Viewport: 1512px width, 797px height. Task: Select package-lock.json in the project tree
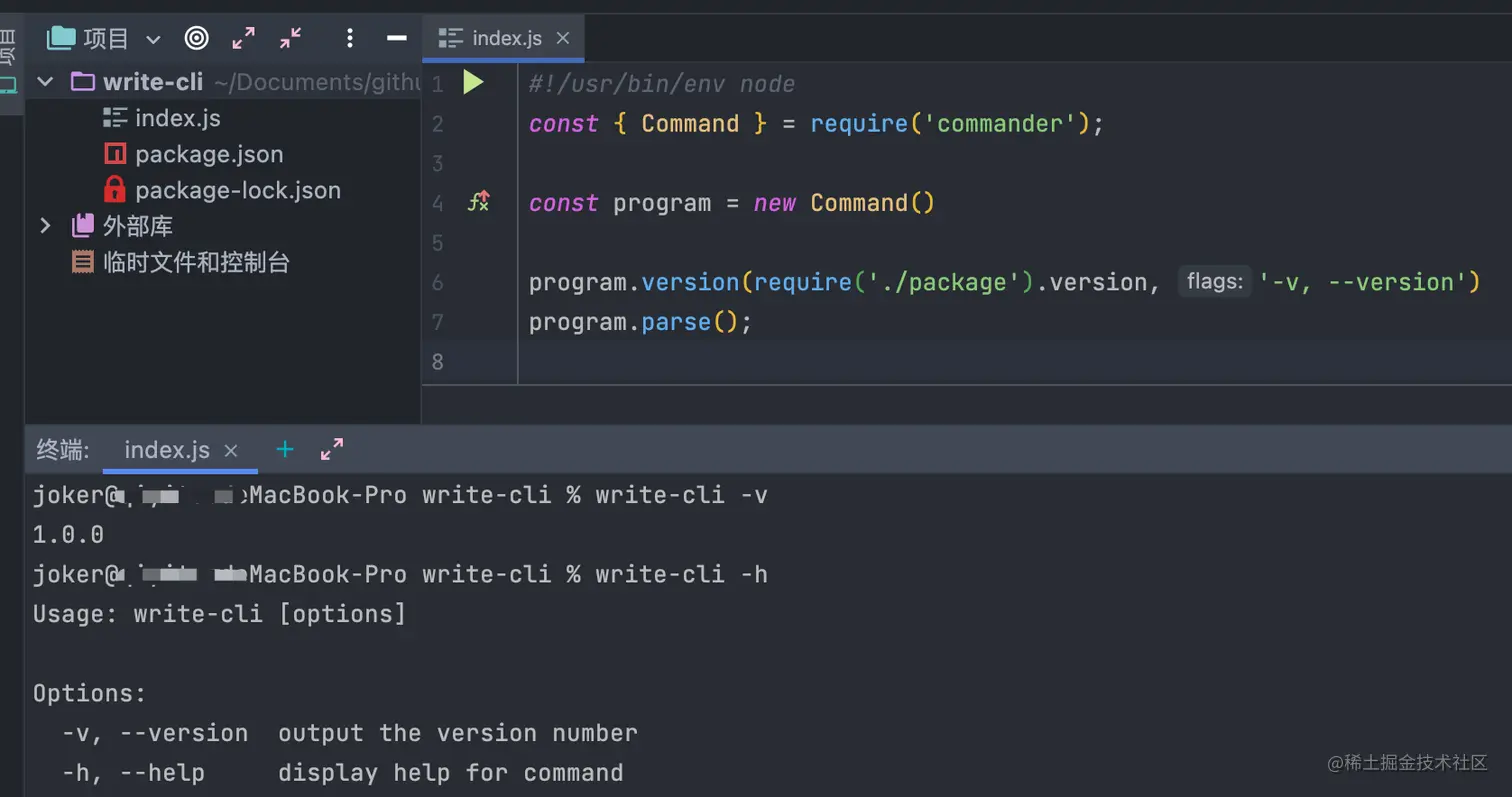(x=221, y=190)
